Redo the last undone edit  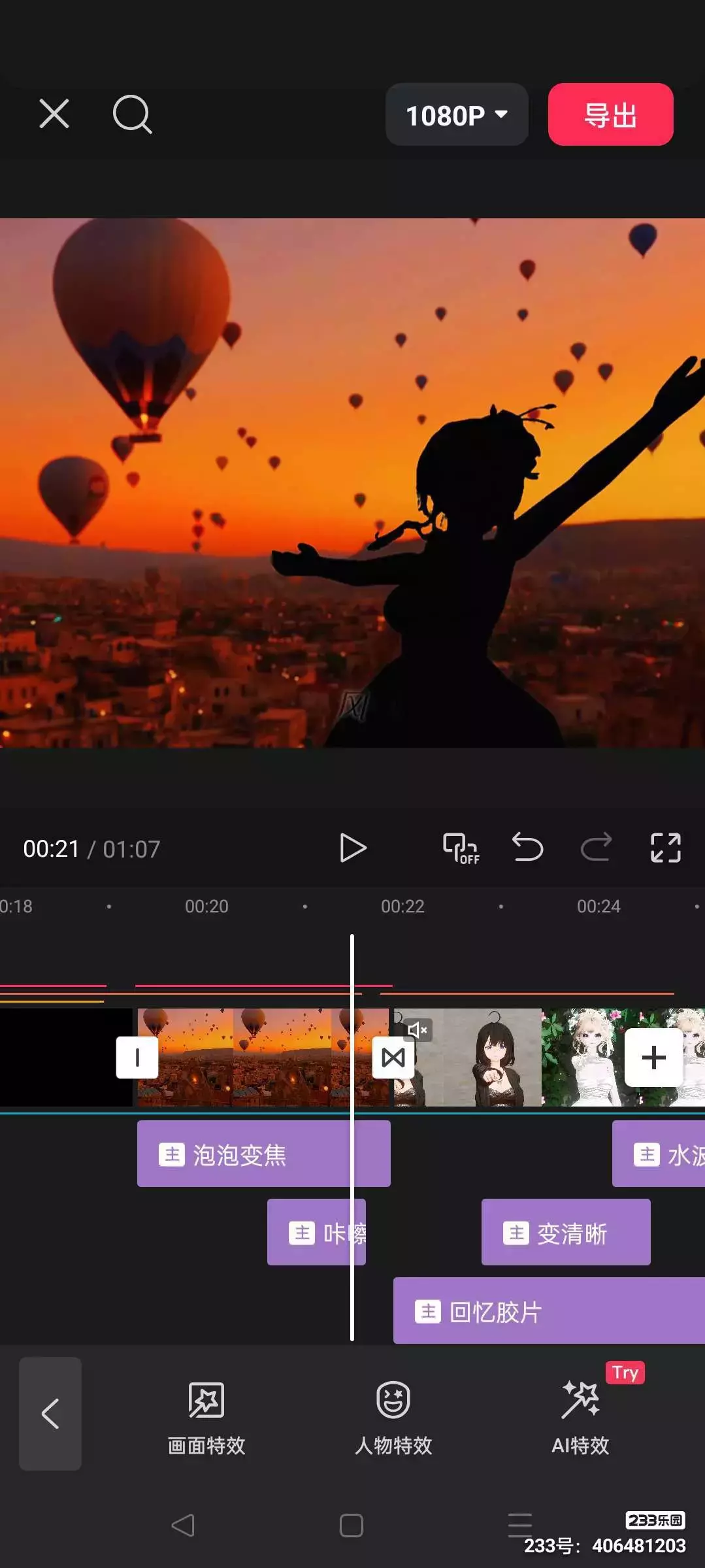pyautogui.click(x=596, y=848)
